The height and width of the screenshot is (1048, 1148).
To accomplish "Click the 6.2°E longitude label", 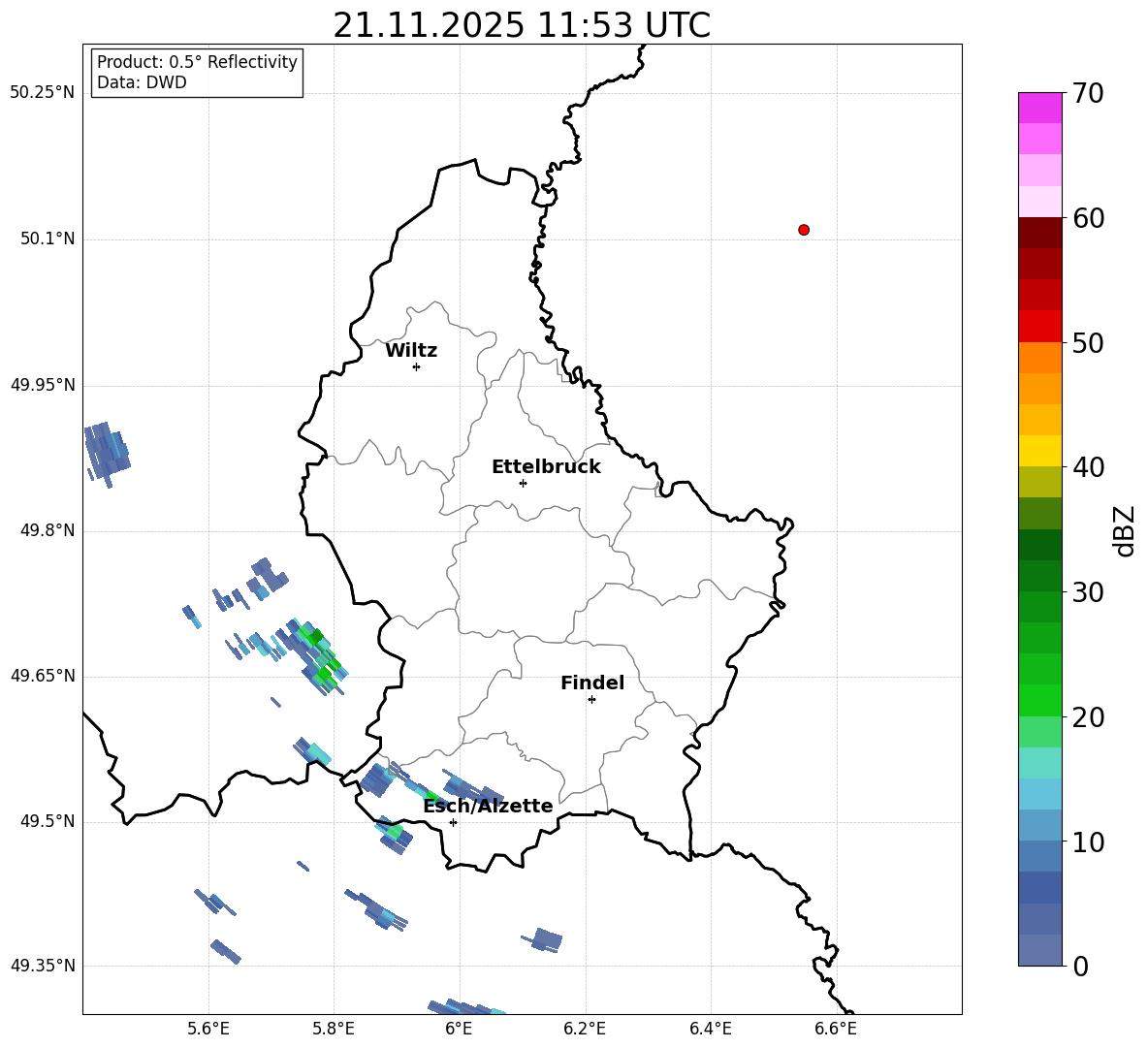I will [x=585, y=1029].
